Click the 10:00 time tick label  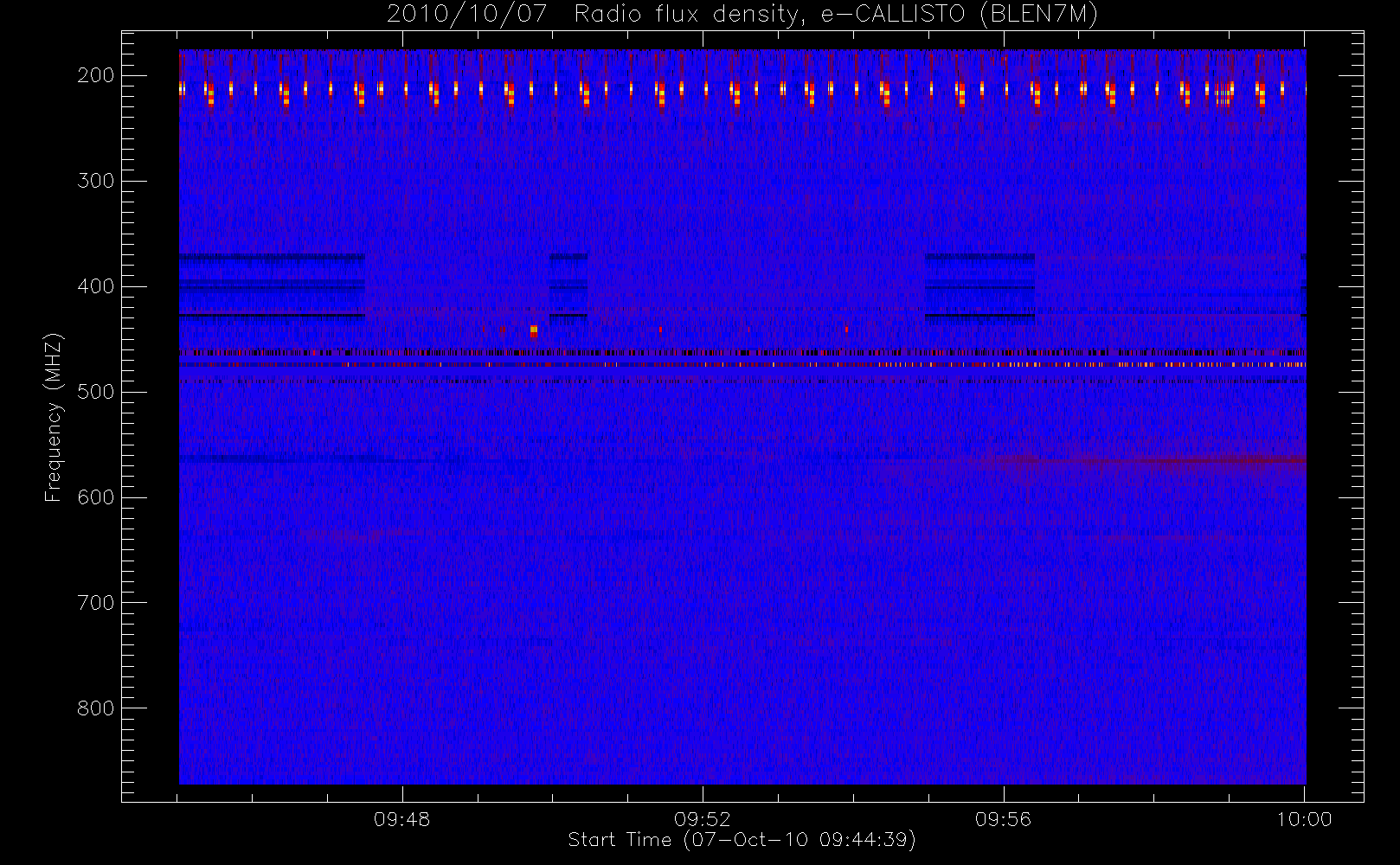point(1304,819)
